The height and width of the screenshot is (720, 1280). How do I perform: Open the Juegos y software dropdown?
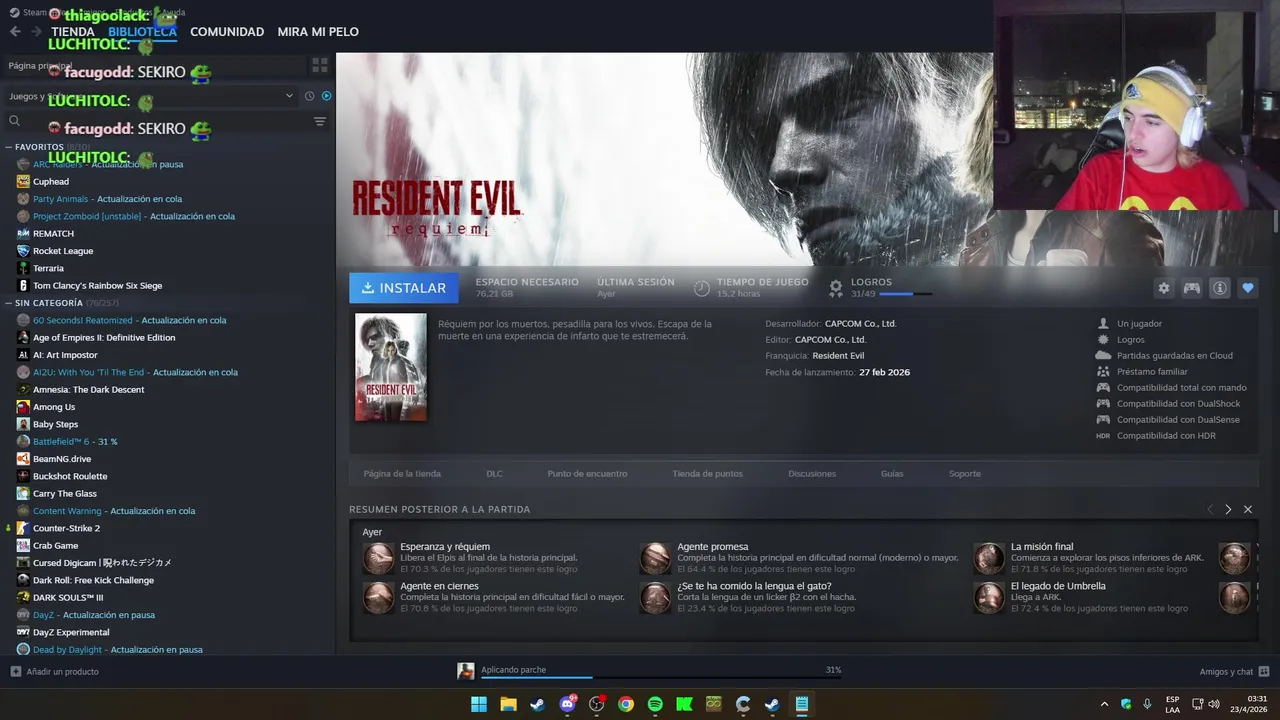pos(150,96)
